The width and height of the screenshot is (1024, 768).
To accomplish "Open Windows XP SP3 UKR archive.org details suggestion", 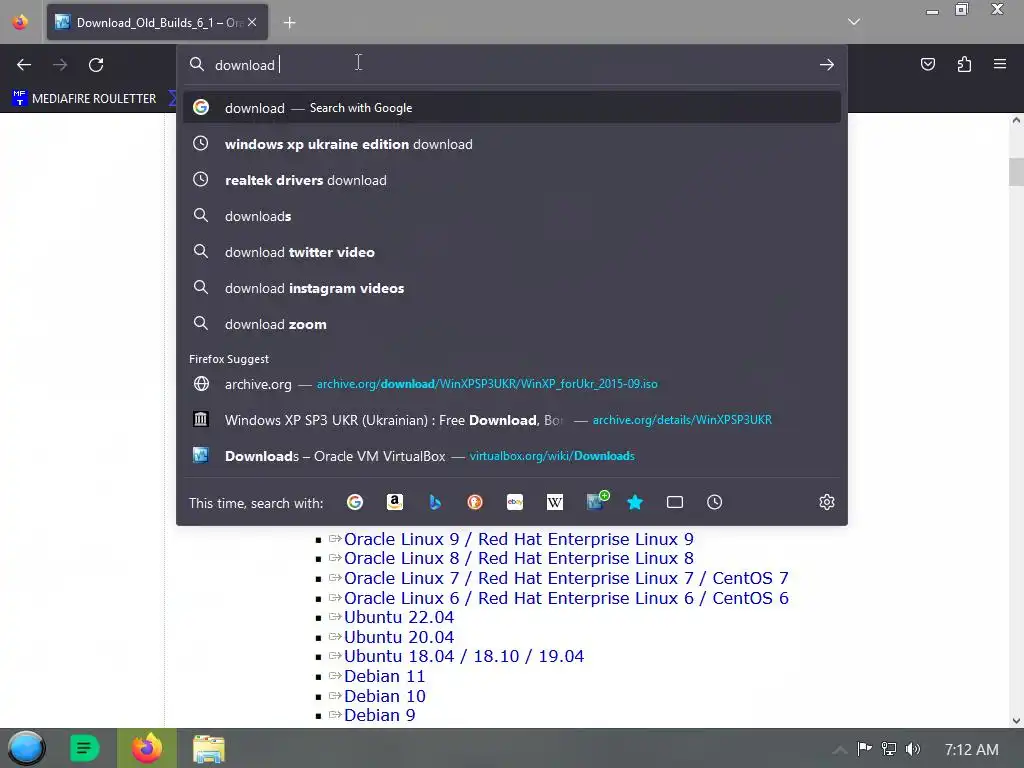I will [x=511, y=420].
